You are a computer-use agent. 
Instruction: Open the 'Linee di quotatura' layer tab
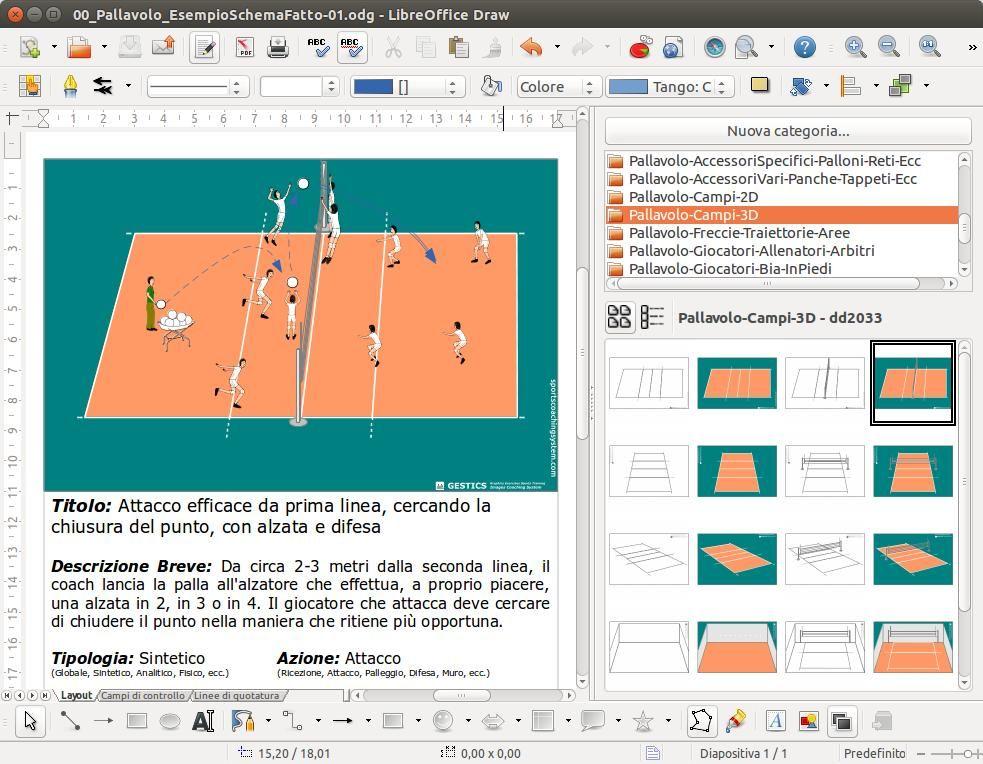pyautogui.click(x=236, y=695)
